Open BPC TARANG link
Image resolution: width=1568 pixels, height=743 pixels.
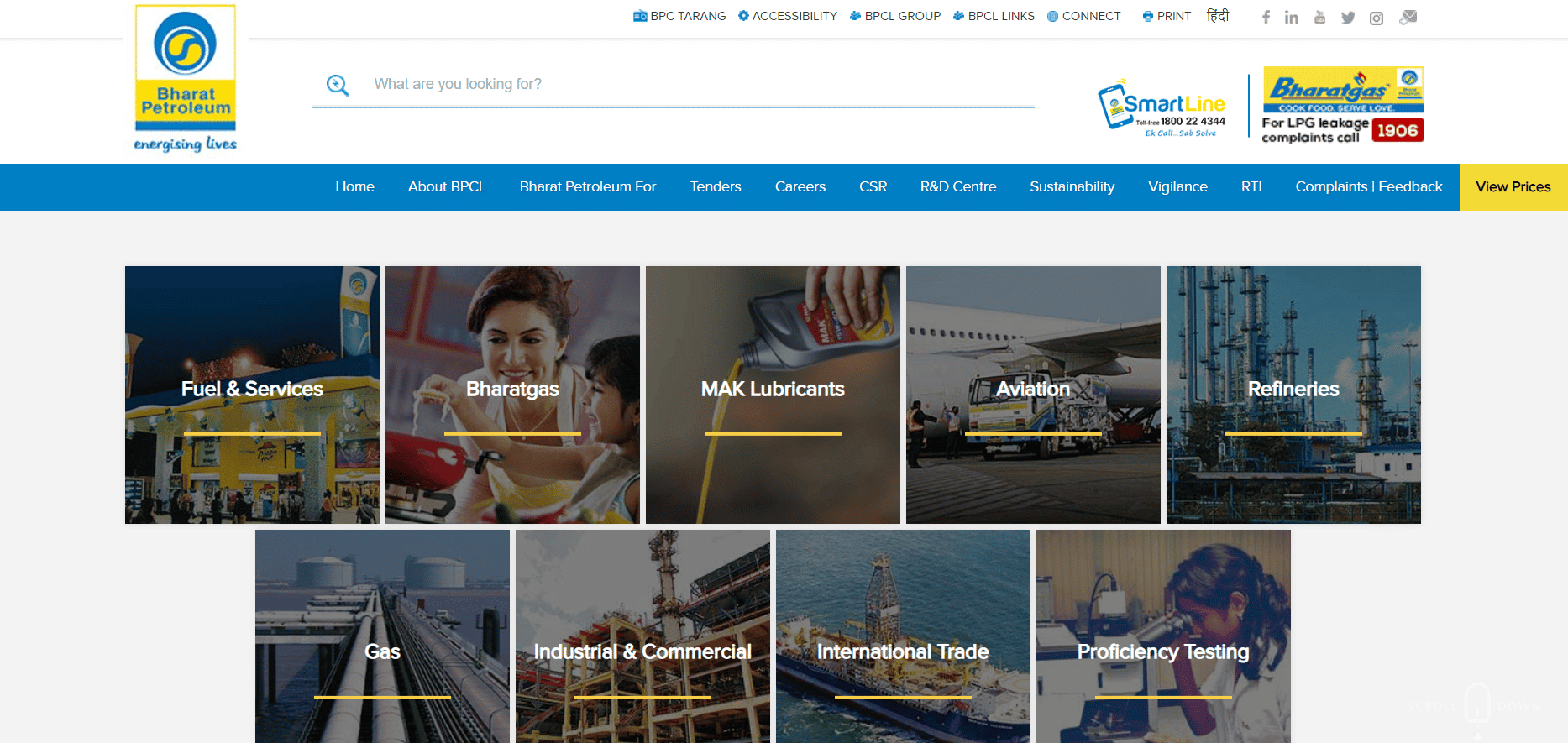679,16
